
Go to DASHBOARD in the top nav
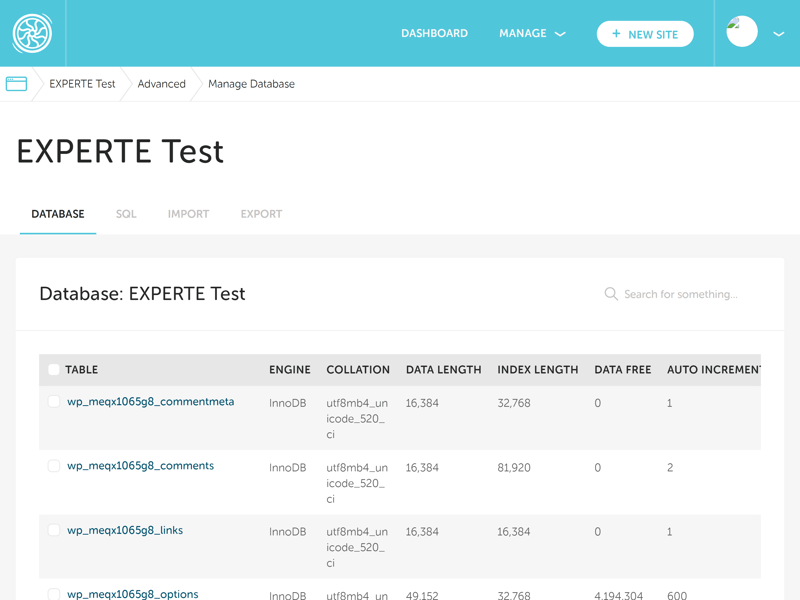click(434, 34)
